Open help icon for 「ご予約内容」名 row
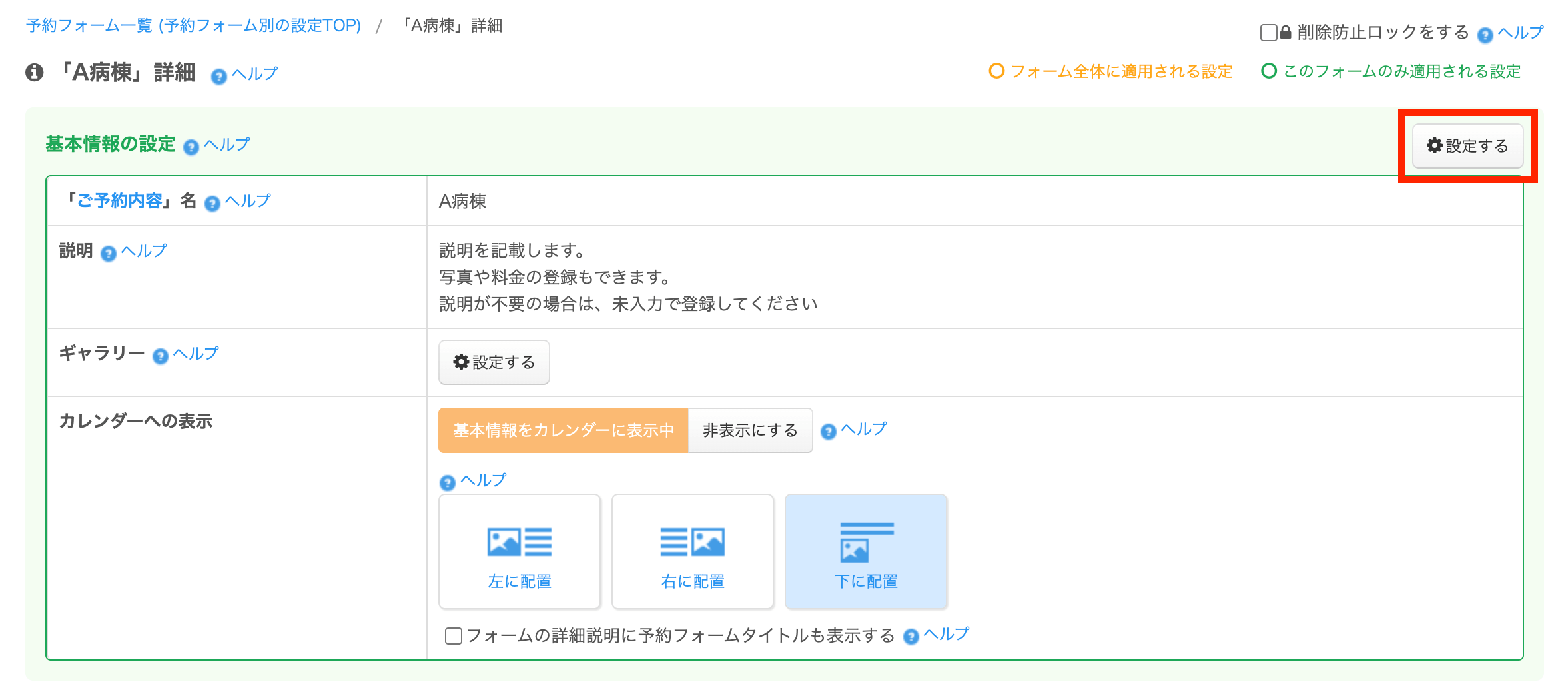Screen dimensions: 1568x690 (212, 204)
